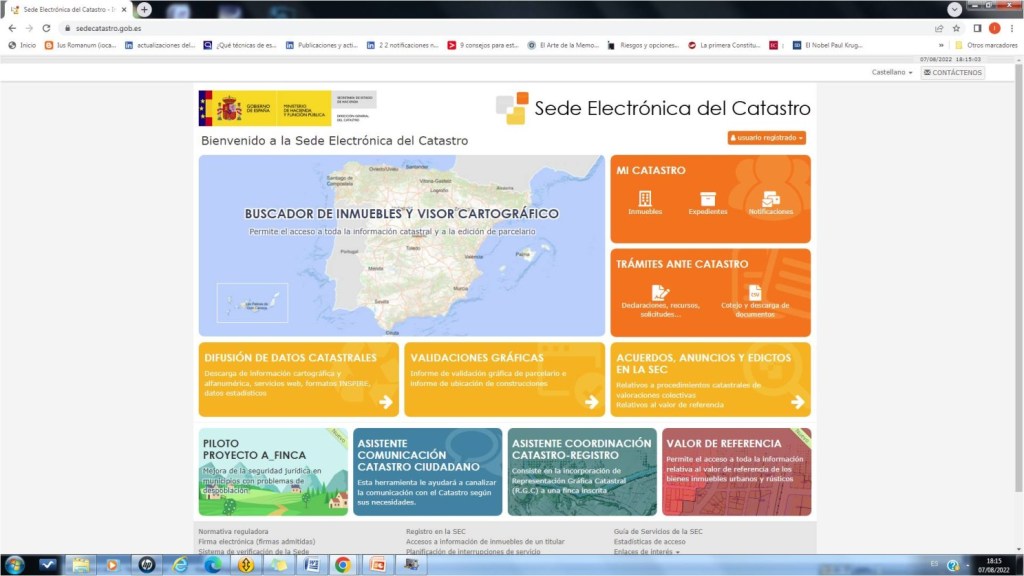Click the arrow on Acuerdos, Anuncios y Edictos
Image resolution: width=1024 pixels, height=576 pixels.
click(797, 402)
